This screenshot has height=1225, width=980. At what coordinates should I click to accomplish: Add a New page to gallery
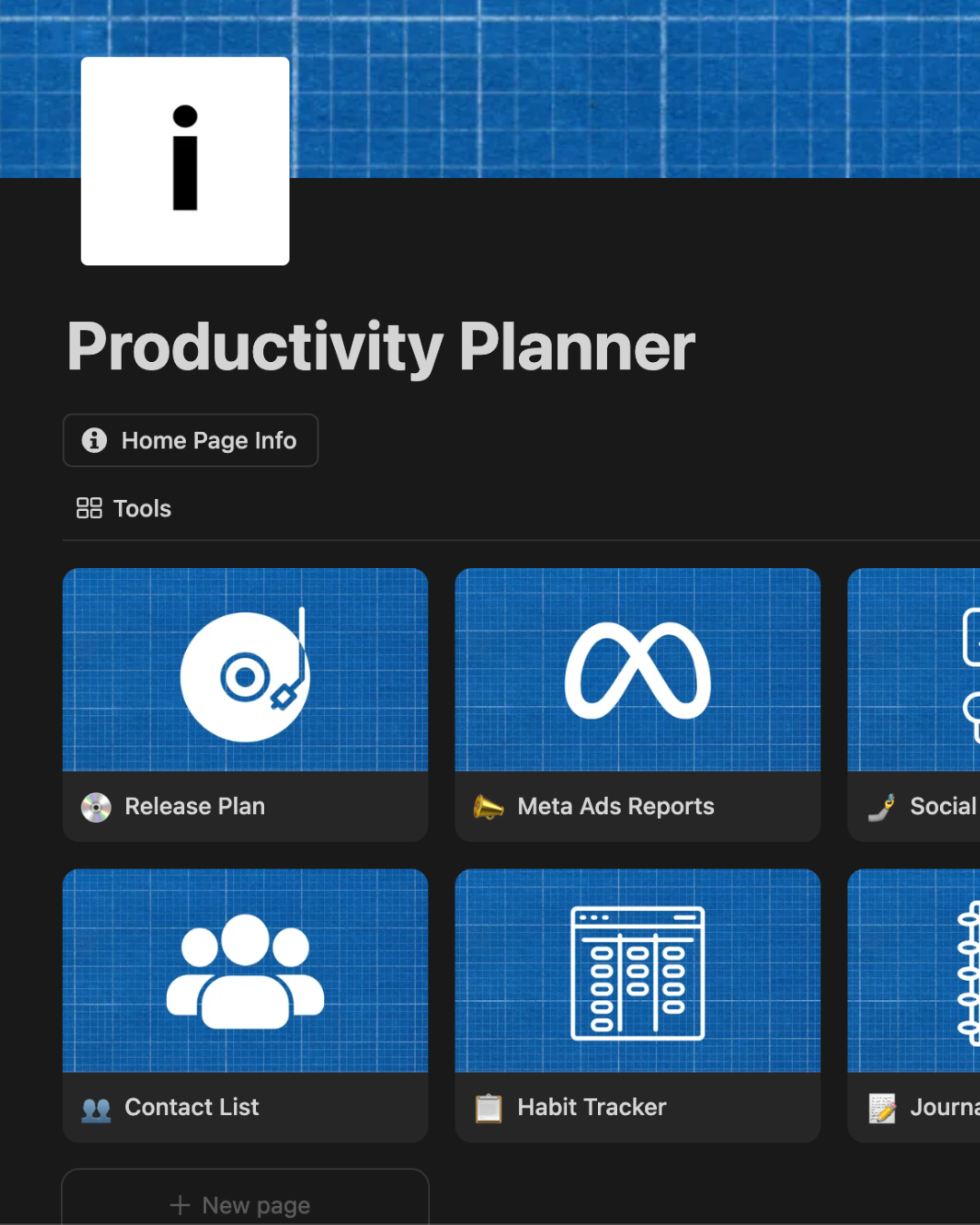245,1203
